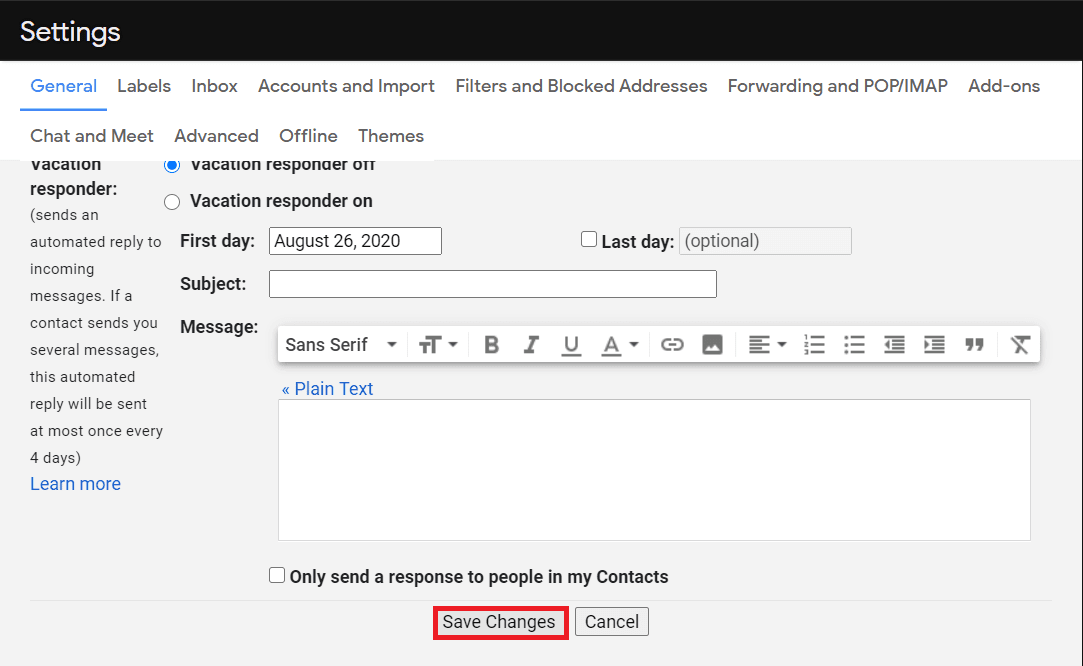Open the text size dropdown

coord(439,344)
